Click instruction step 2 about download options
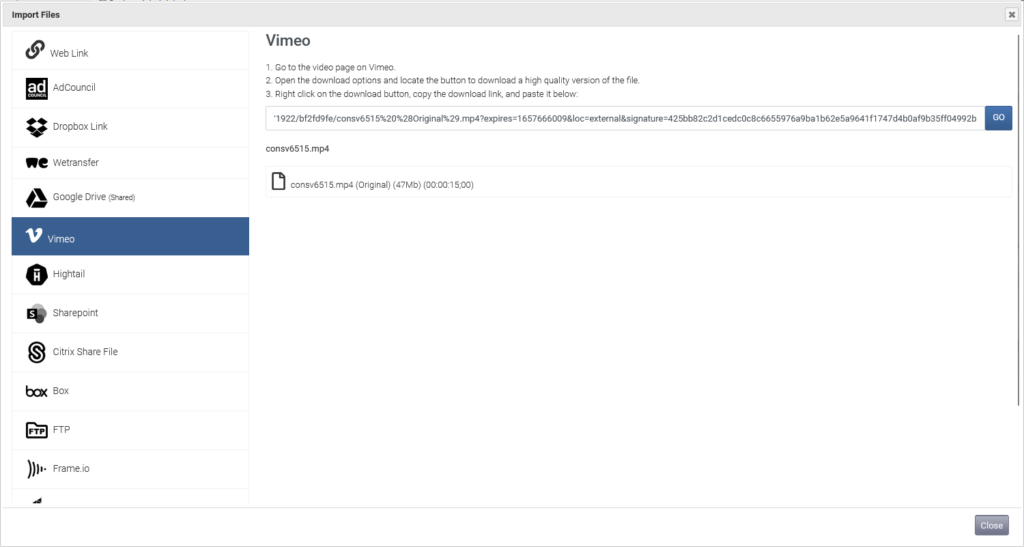This screenshot has width=1024, height=547. [453, 80]
